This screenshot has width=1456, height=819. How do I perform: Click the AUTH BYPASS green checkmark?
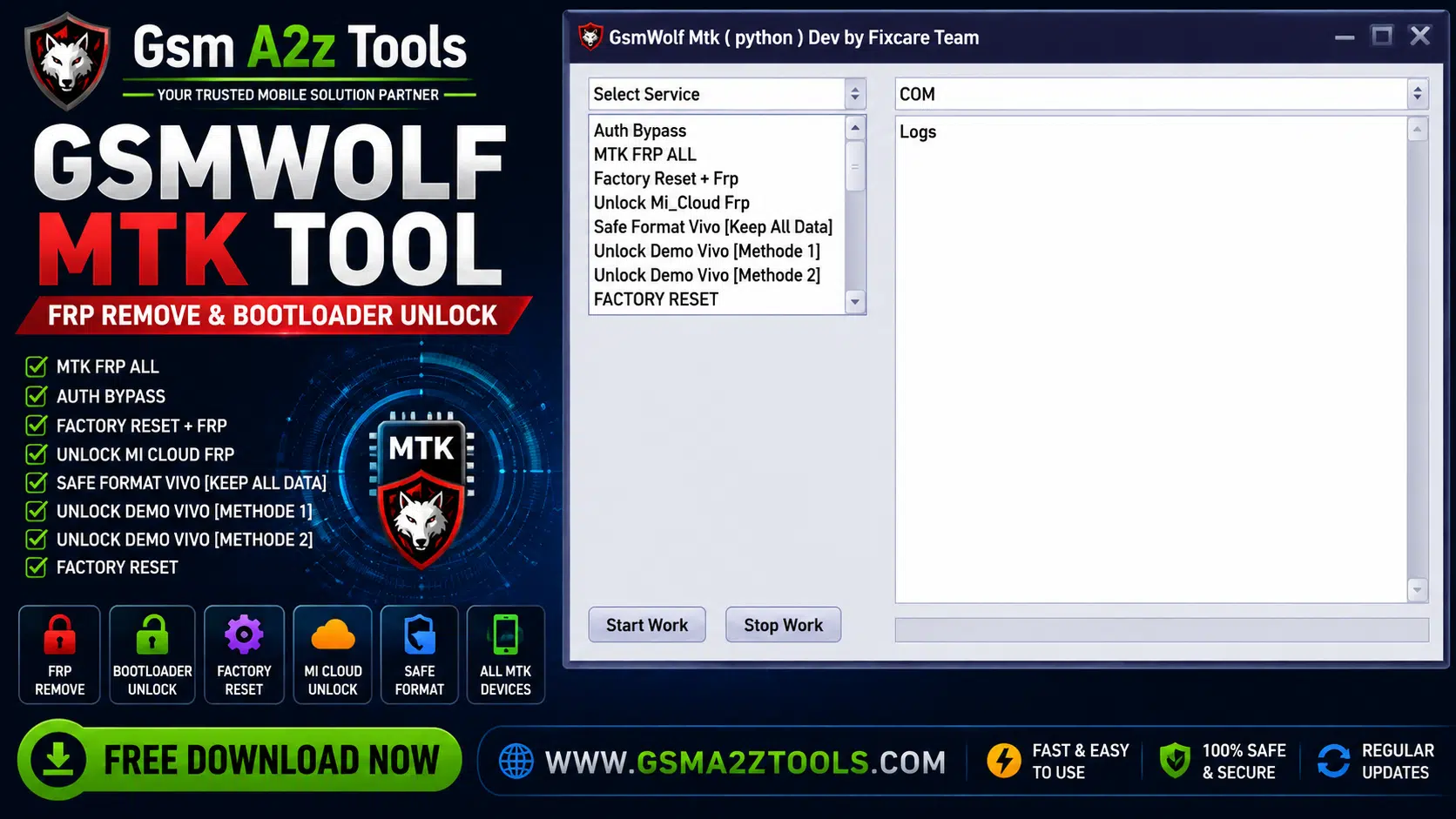[x=37, y=396]
